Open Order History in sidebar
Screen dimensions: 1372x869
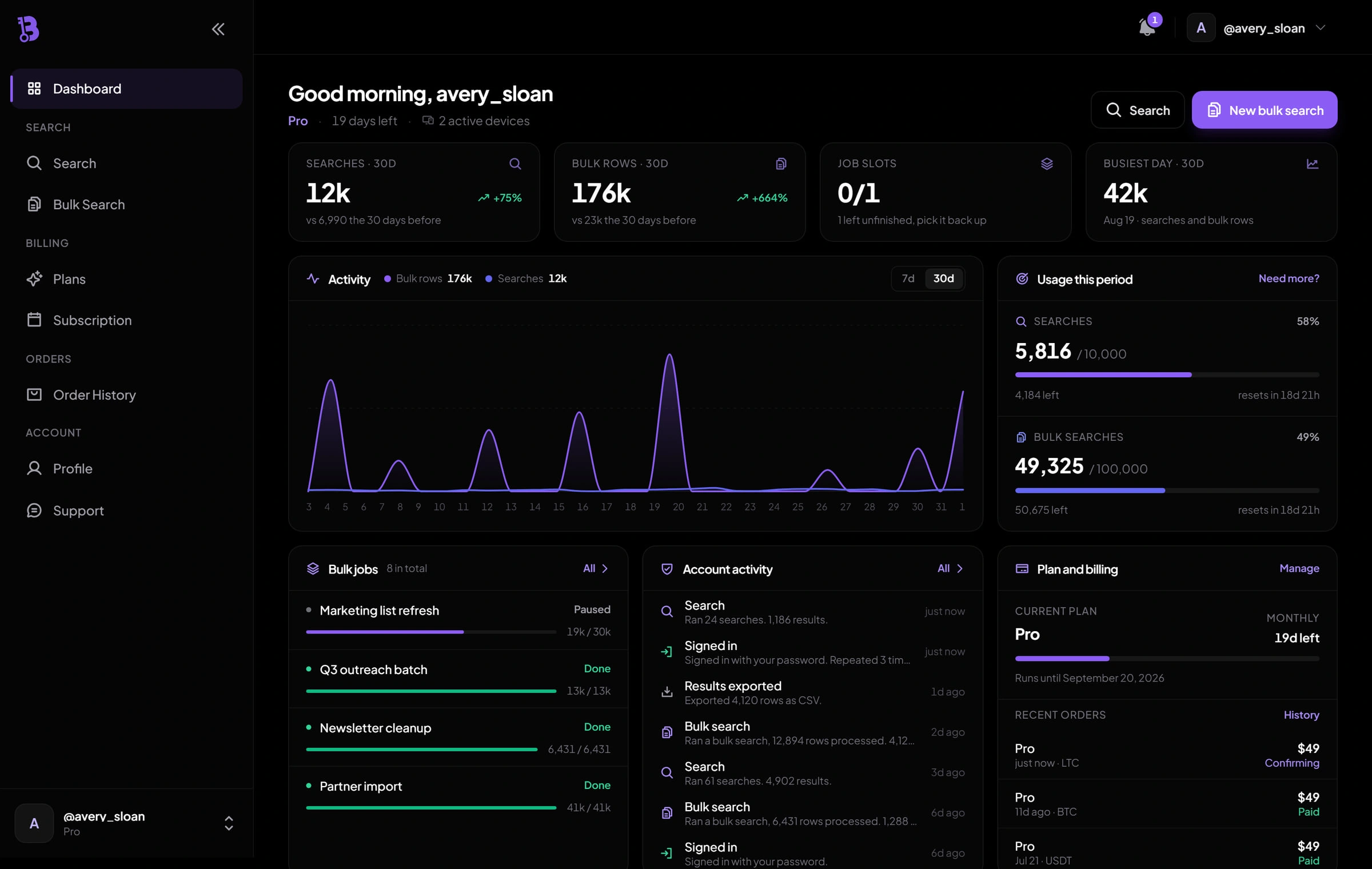[x=126, y=394]
